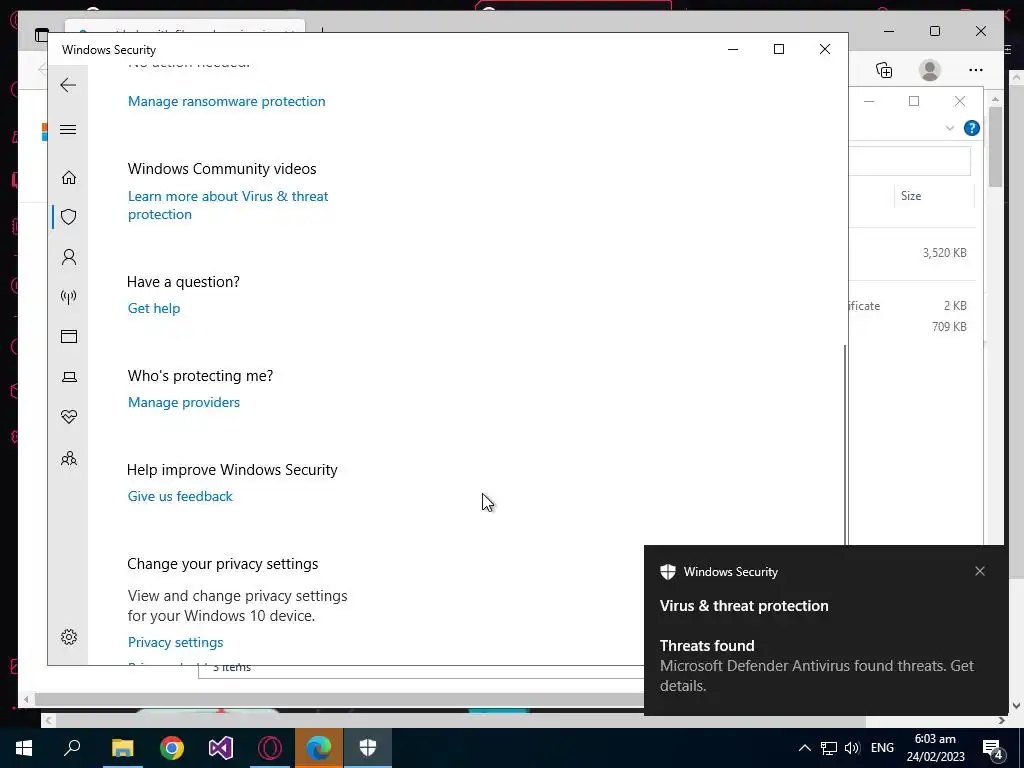Click the Get help link
This screenshot has width=1024, height=768.
tap(154, 308)
